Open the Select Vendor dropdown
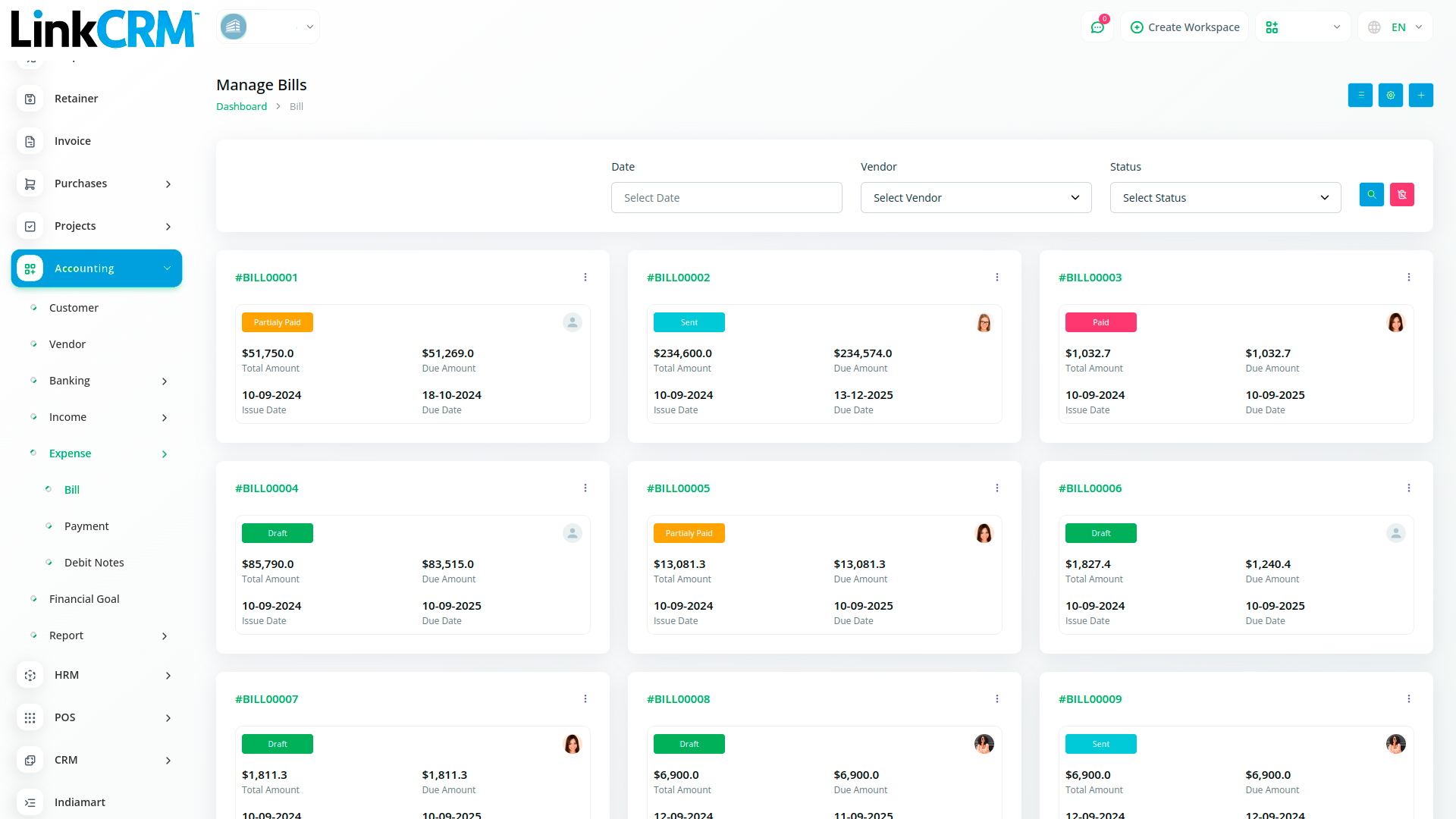The height and width of the screenshot is (819, 1456). [975, 198]
